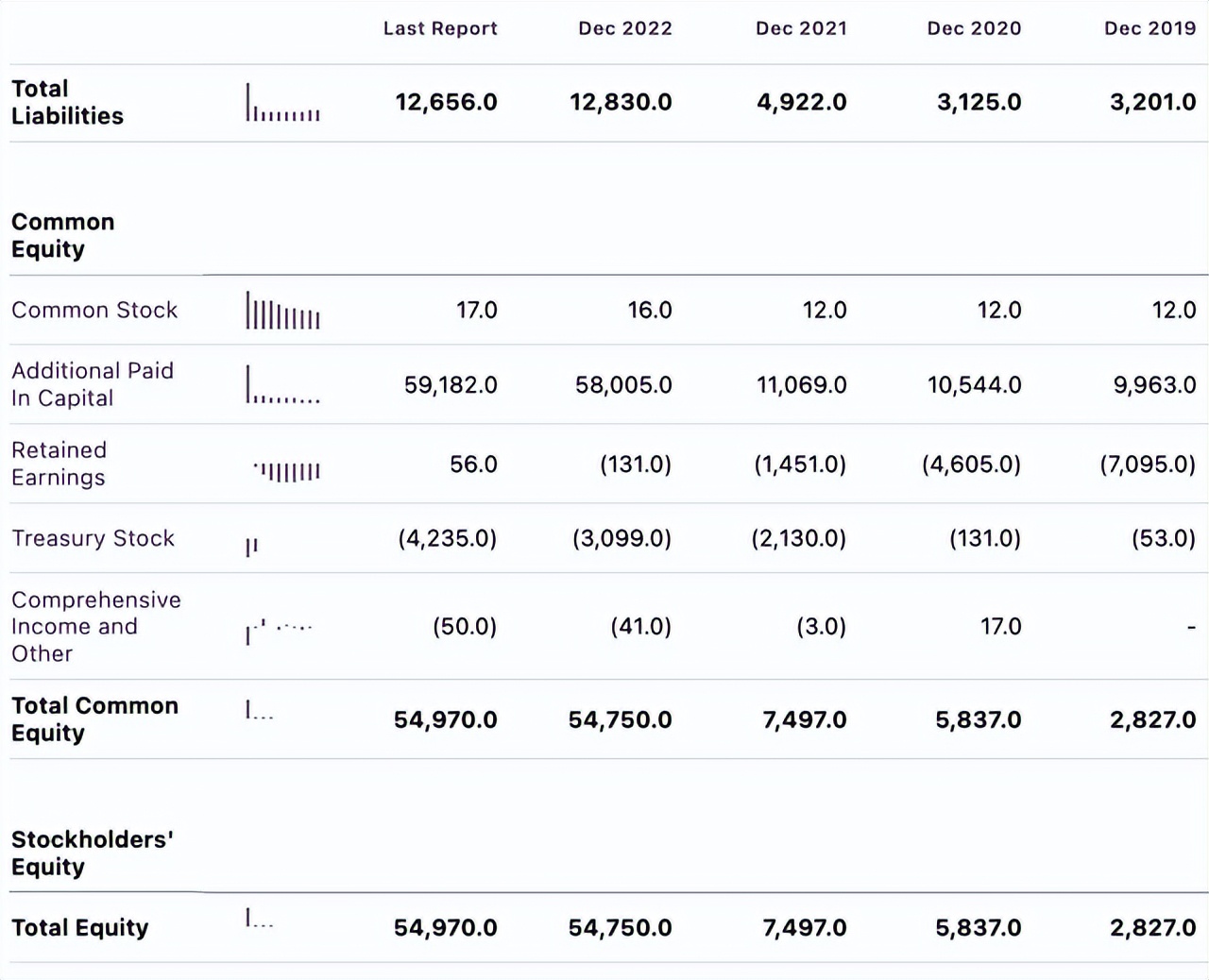Click the Additional Paid In Capital label
This screenshot has height=980, width=1209.
[x=93, y=384]
